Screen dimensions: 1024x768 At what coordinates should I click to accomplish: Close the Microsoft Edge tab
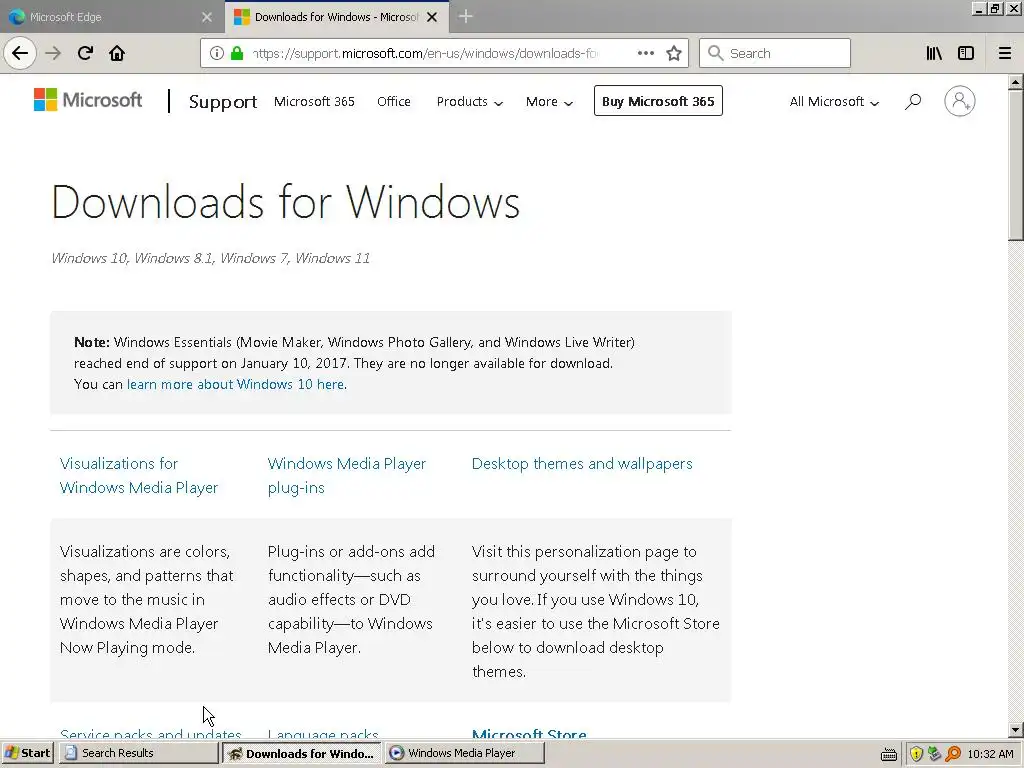point(207,17)
